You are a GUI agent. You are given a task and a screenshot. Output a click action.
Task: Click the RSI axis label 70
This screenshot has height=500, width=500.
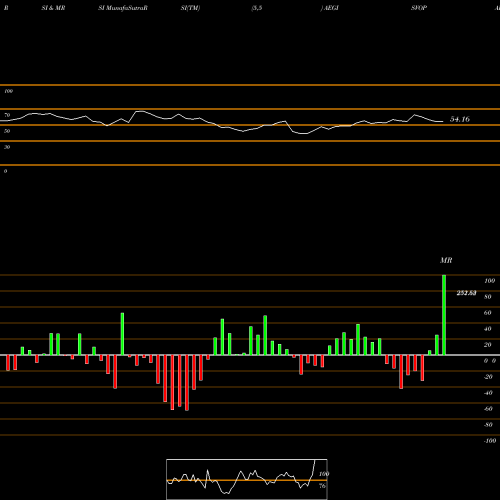click(7, 115)
